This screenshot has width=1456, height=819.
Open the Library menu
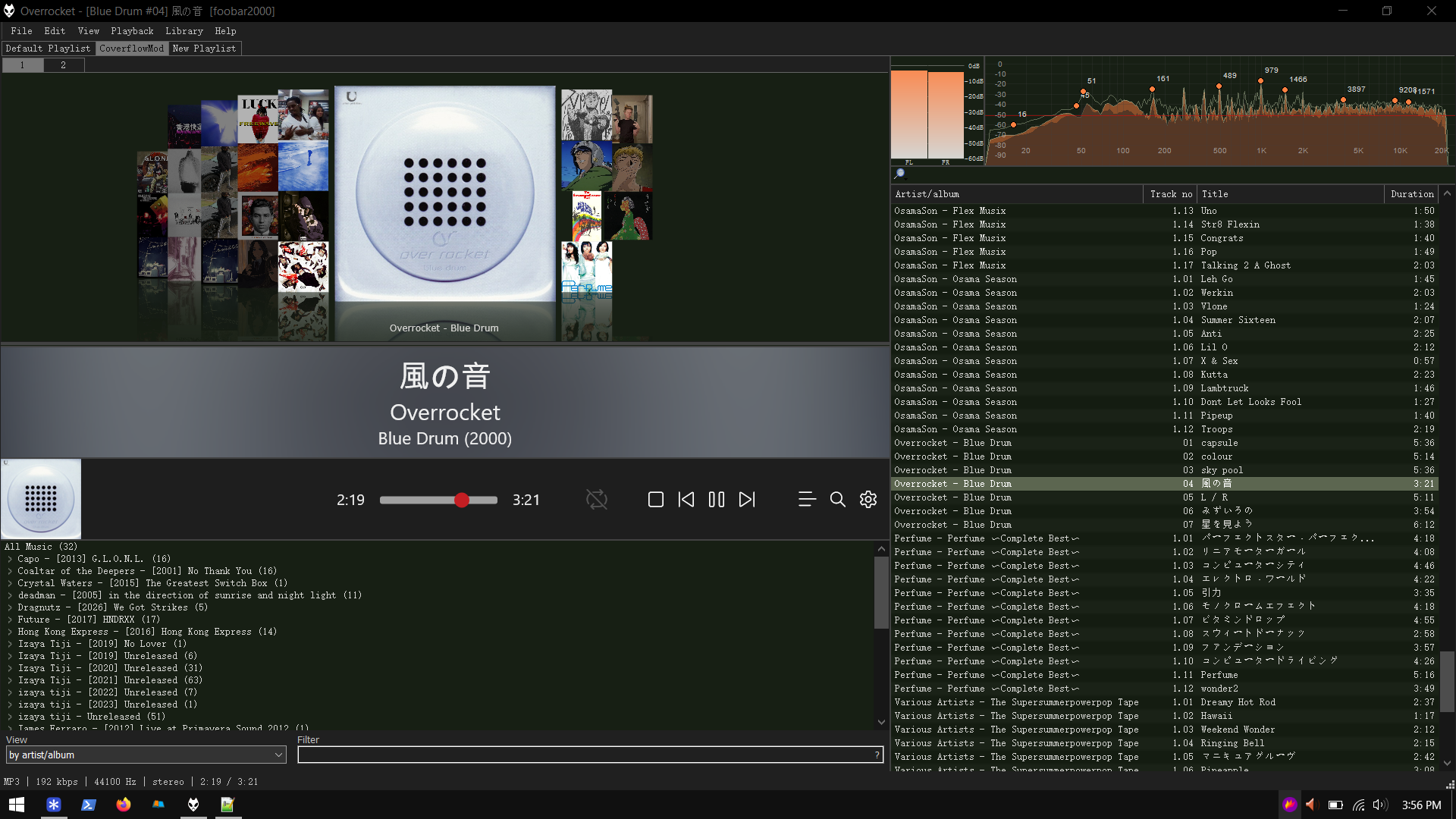pos(184,31)
